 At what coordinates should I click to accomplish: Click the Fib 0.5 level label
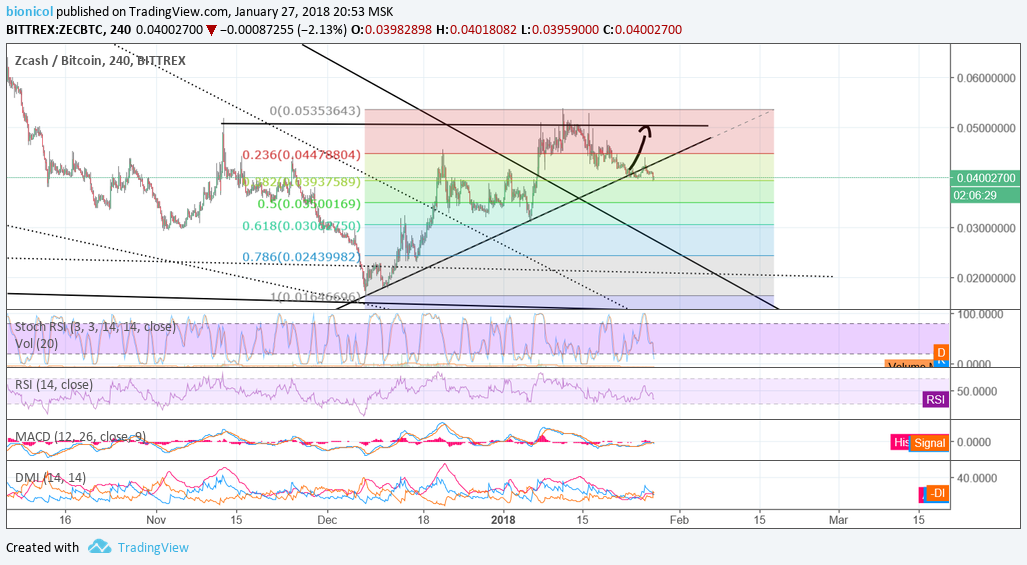(x=308, y=204)
